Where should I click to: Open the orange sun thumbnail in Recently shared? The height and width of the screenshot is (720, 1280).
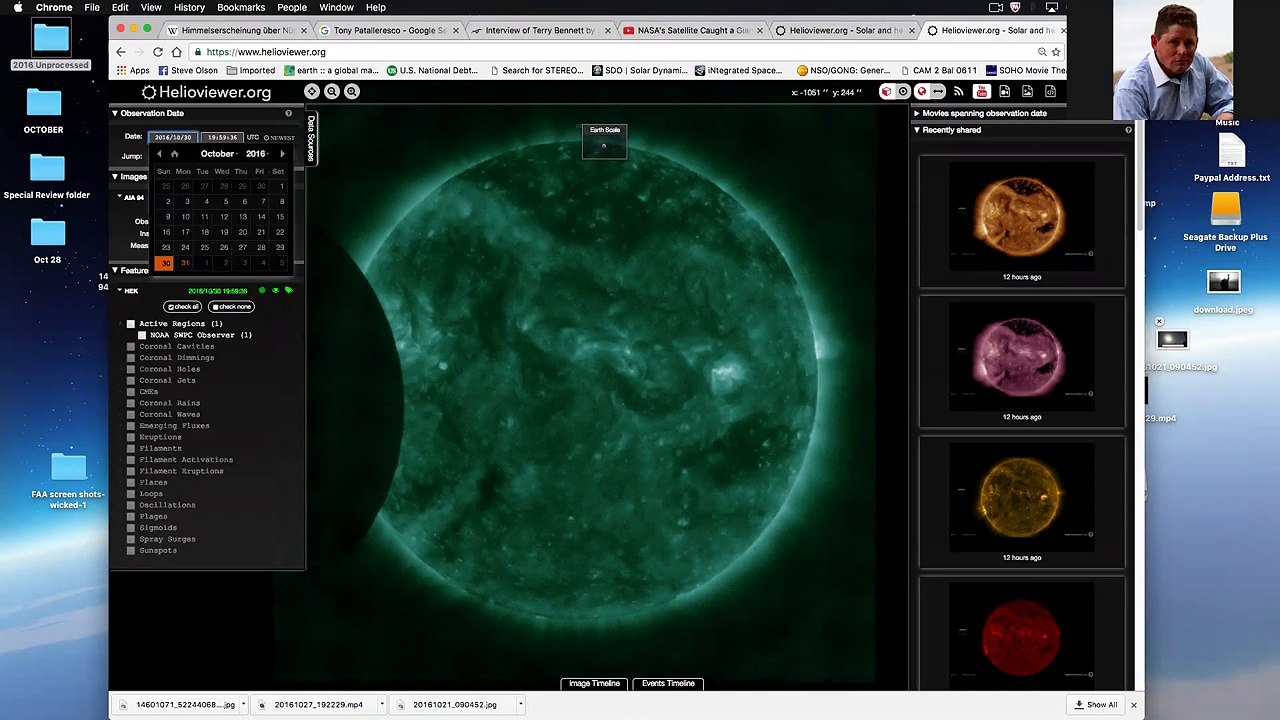click(x=1022, y=218)
